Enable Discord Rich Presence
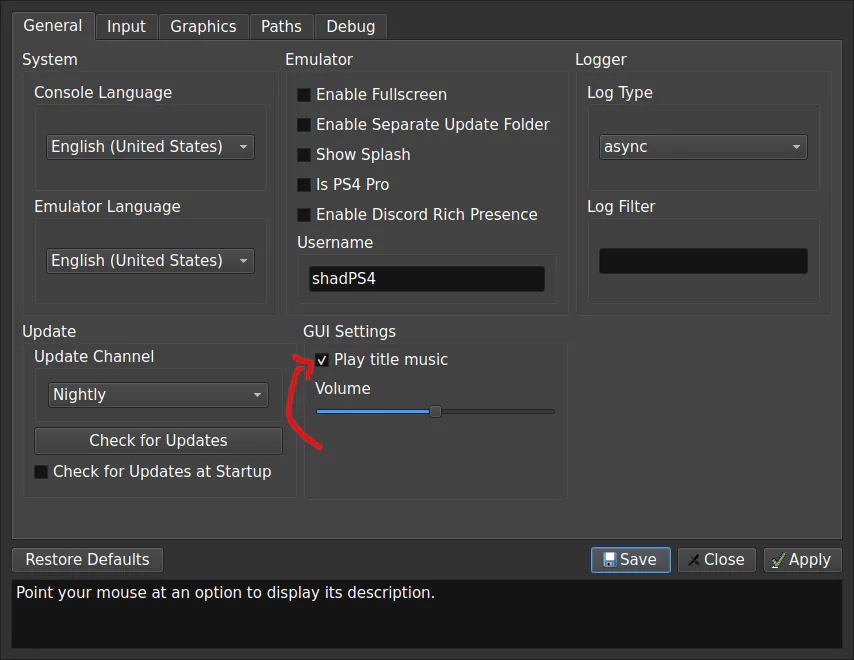The height and width of the screenshot is (660, 854). pos(303,215)
